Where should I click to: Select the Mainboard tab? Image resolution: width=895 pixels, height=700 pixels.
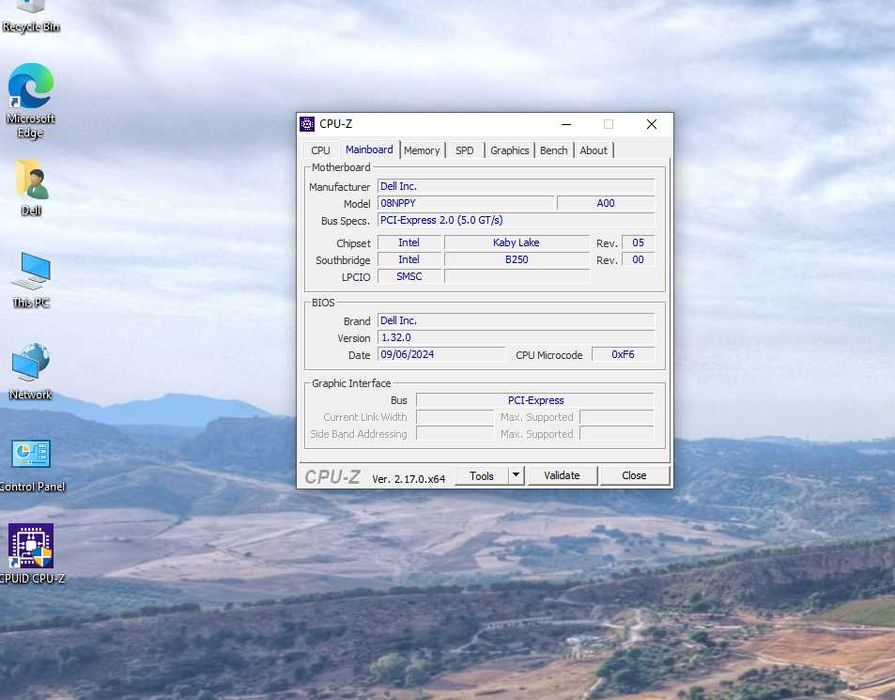pyautogui.click(x=369, y=150)
